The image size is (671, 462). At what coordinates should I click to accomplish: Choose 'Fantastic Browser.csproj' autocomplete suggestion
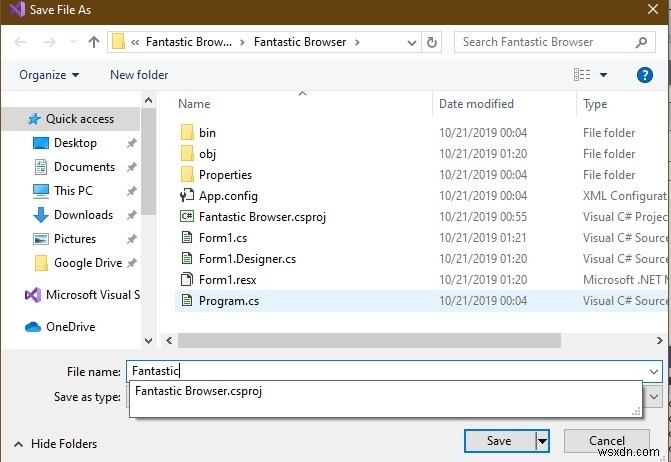[198, 391]
